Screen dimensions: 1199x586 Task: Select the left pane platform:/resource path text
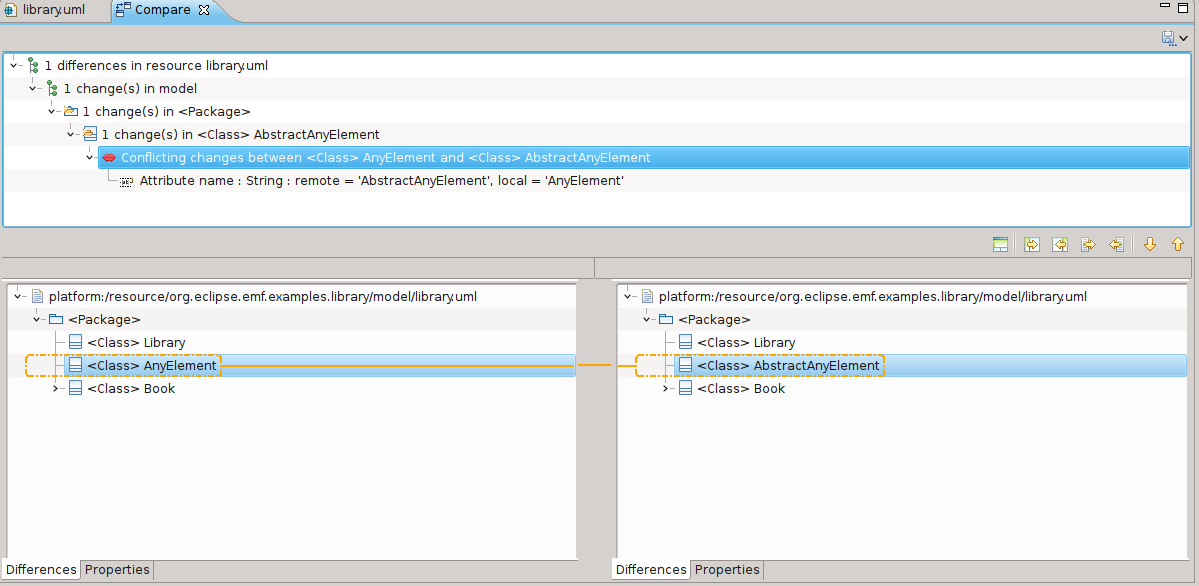(x=262, y=296)
